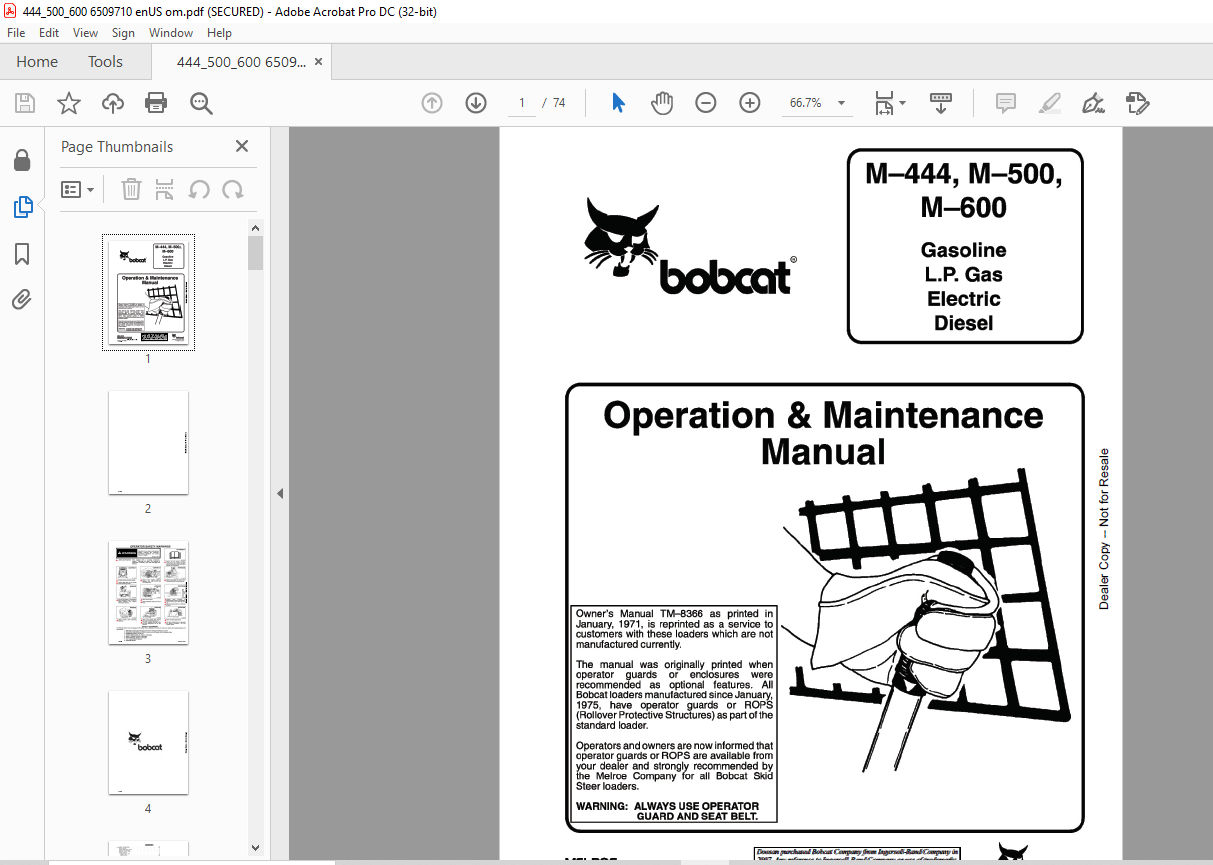
Task: Choose the Selection arrow tool
Action: click(618, 103)
